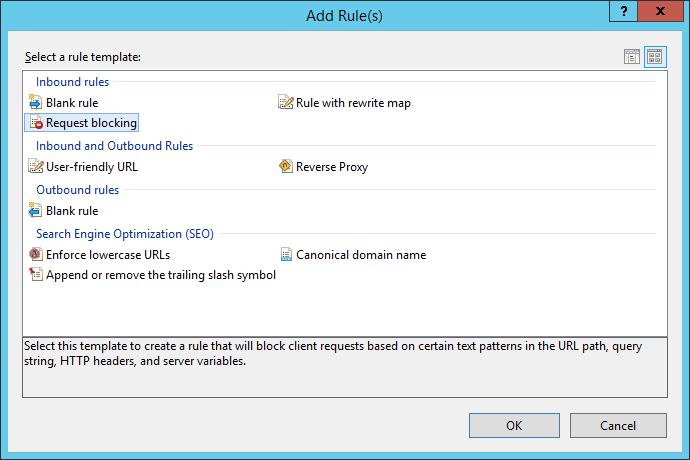Click the Inbound rules group header
This screenshot has height=460, width=690.
click(73, 82)
